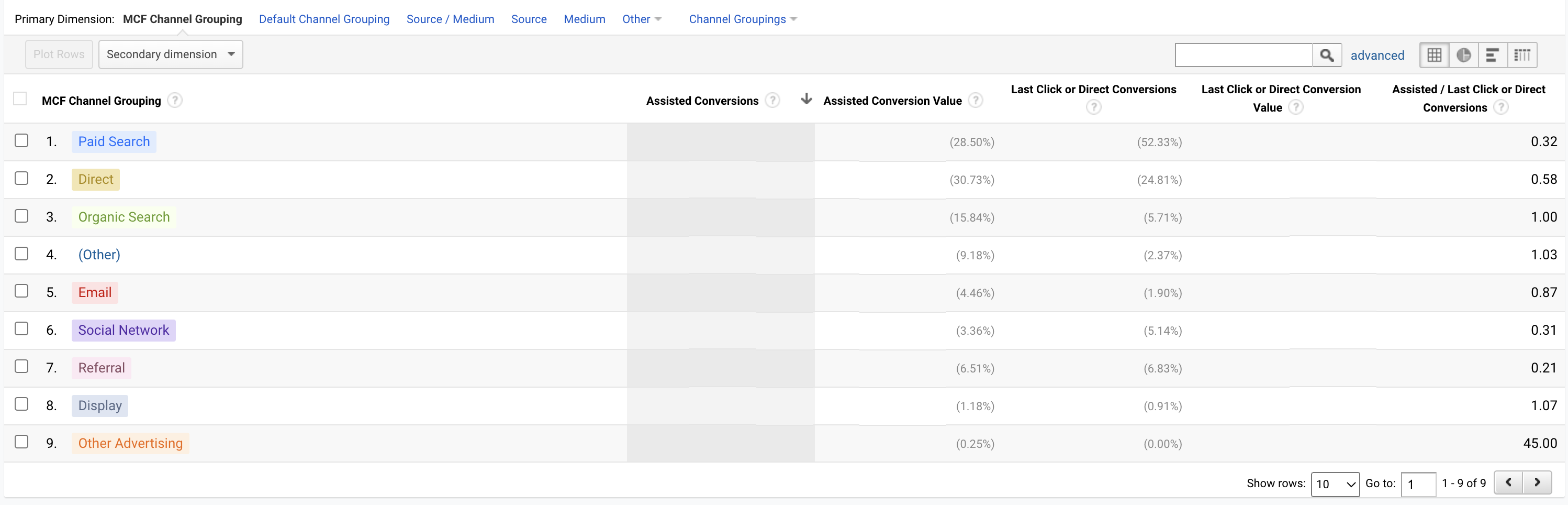
Task: Switch to the data table view icon
Action: [x=1434, y=56]
